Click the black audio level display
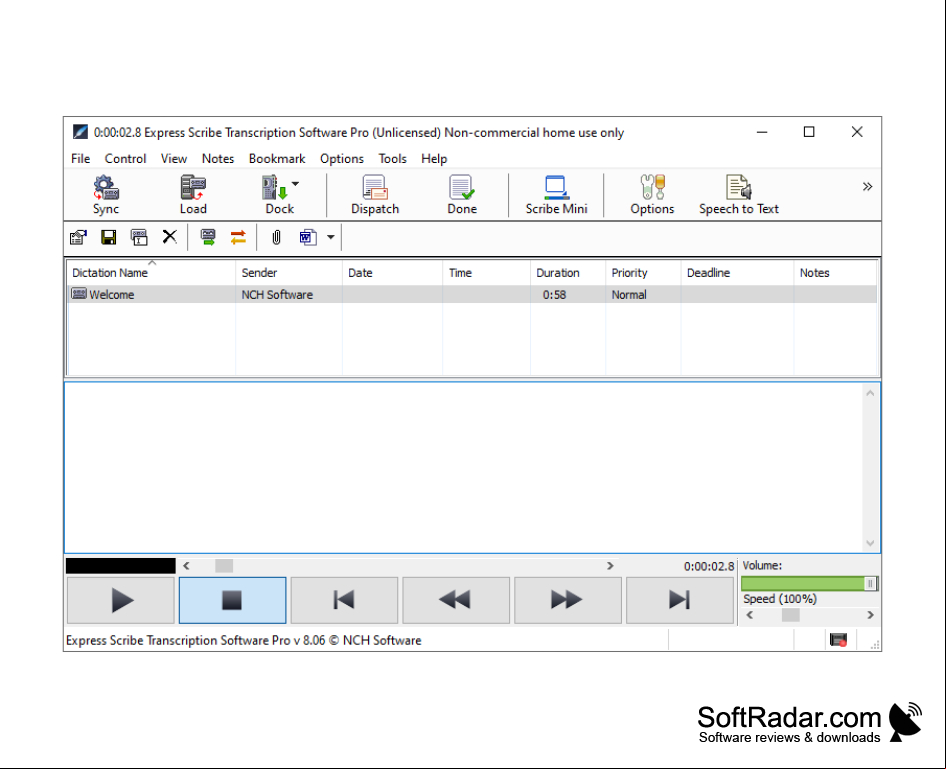946x769 pixels. pos(121,566)
